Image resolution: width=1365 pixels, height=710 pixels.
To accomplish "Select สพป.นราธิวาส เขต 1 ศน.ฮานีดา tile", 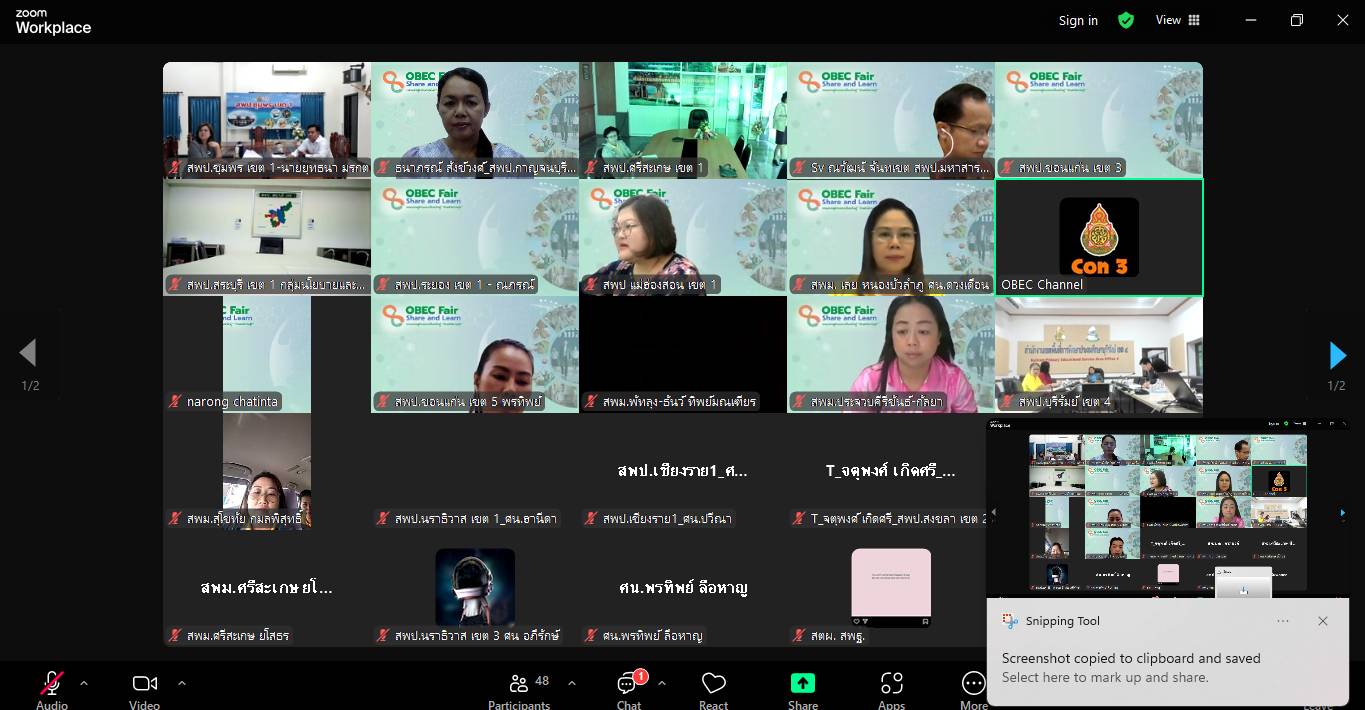I will [x=475, y=471].
